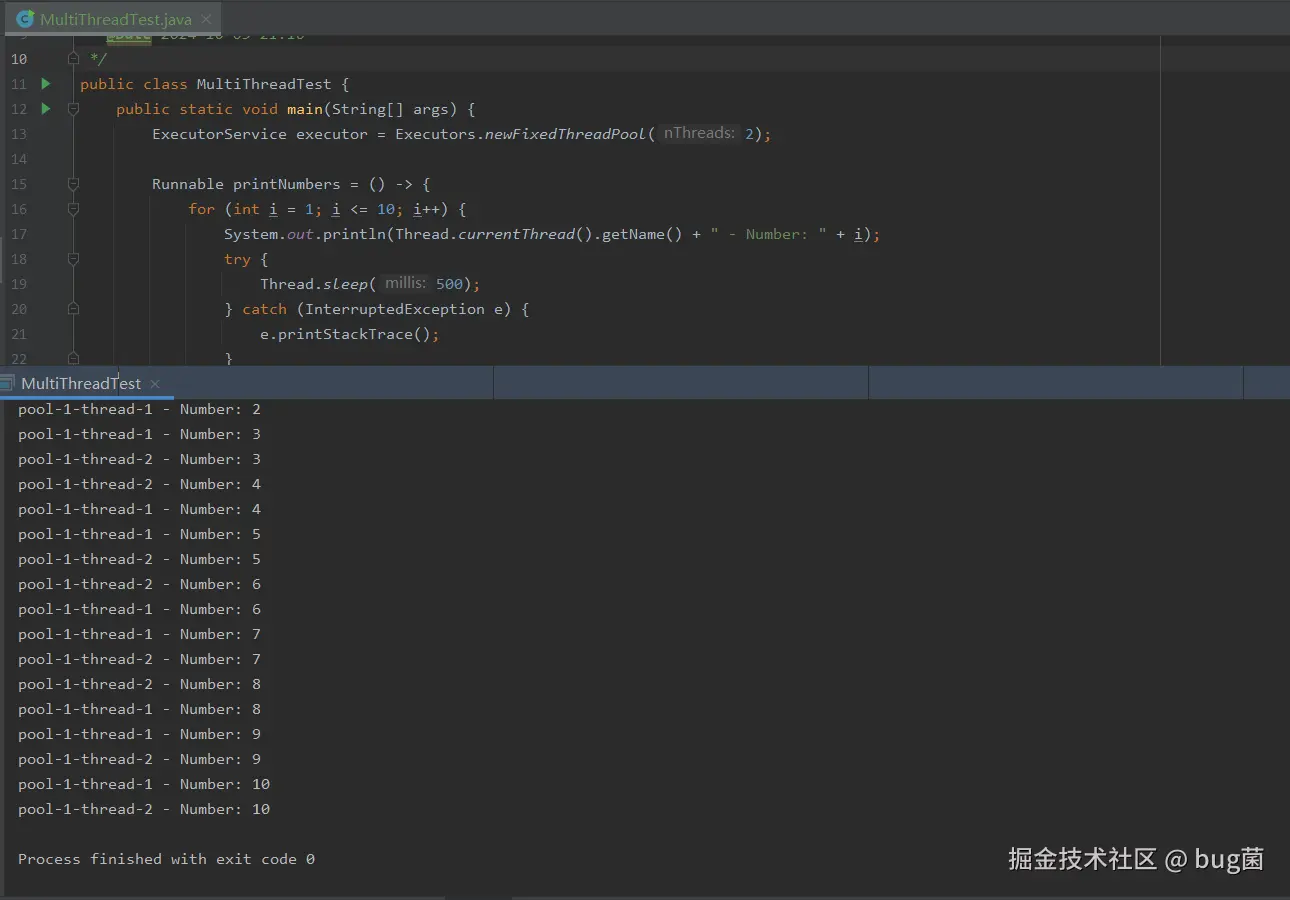Click the " - Number: " string literal

pos(769,234)
